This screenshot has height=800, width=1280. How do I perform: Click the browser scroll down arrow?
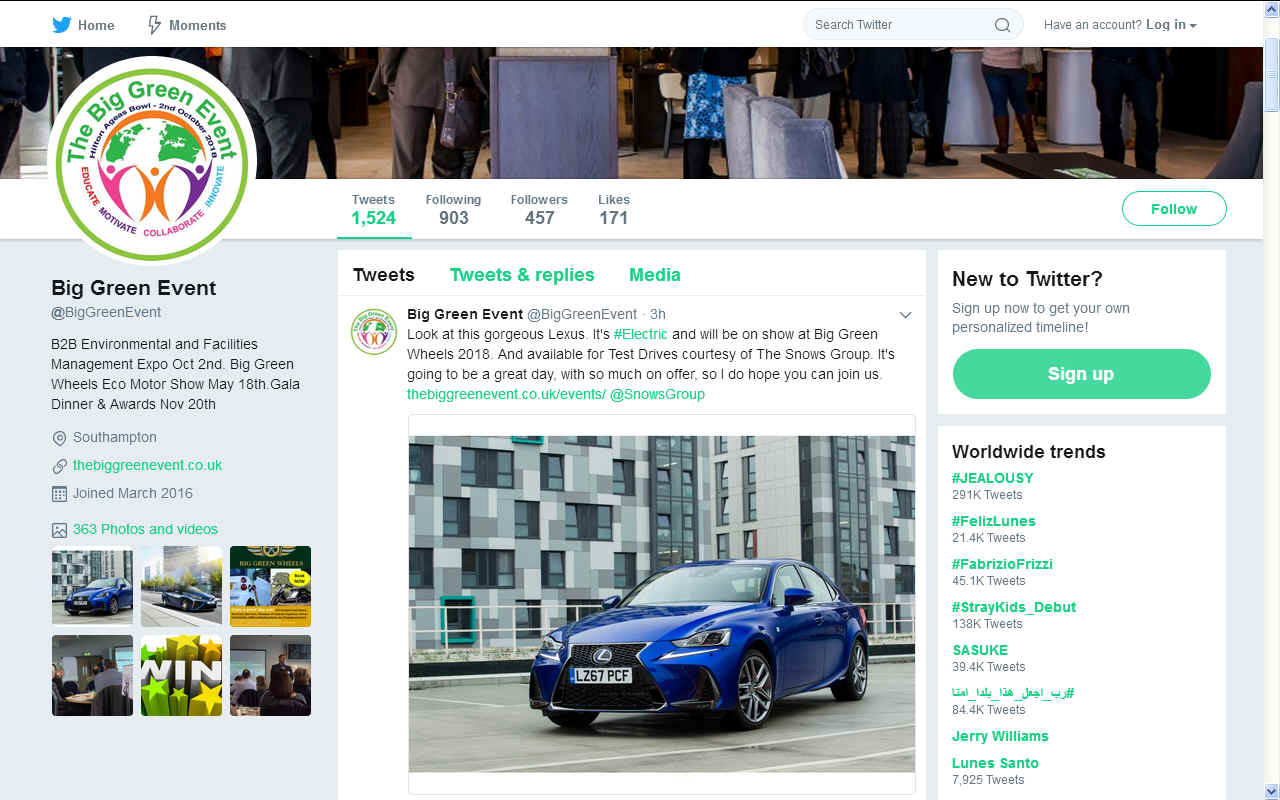point(1271,791)
